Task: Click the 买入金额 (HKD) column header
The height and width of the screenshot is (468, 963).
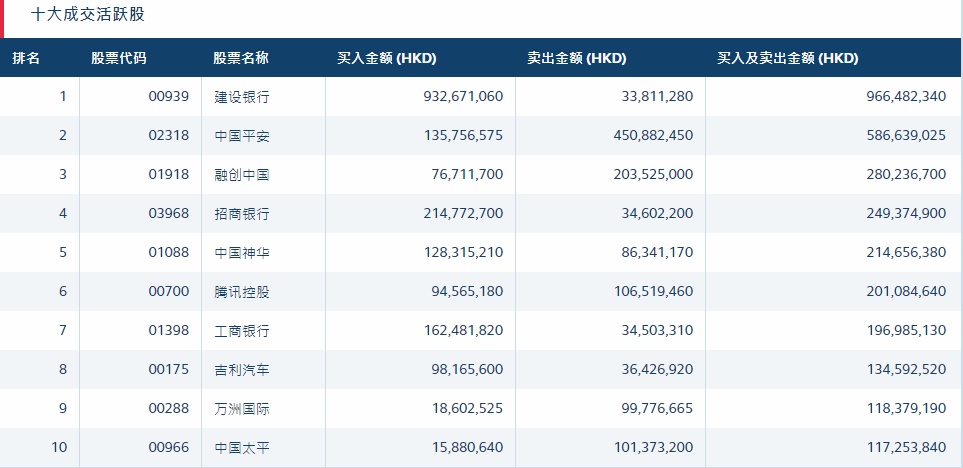Action: pyautogui.click(x=386, y=58)
